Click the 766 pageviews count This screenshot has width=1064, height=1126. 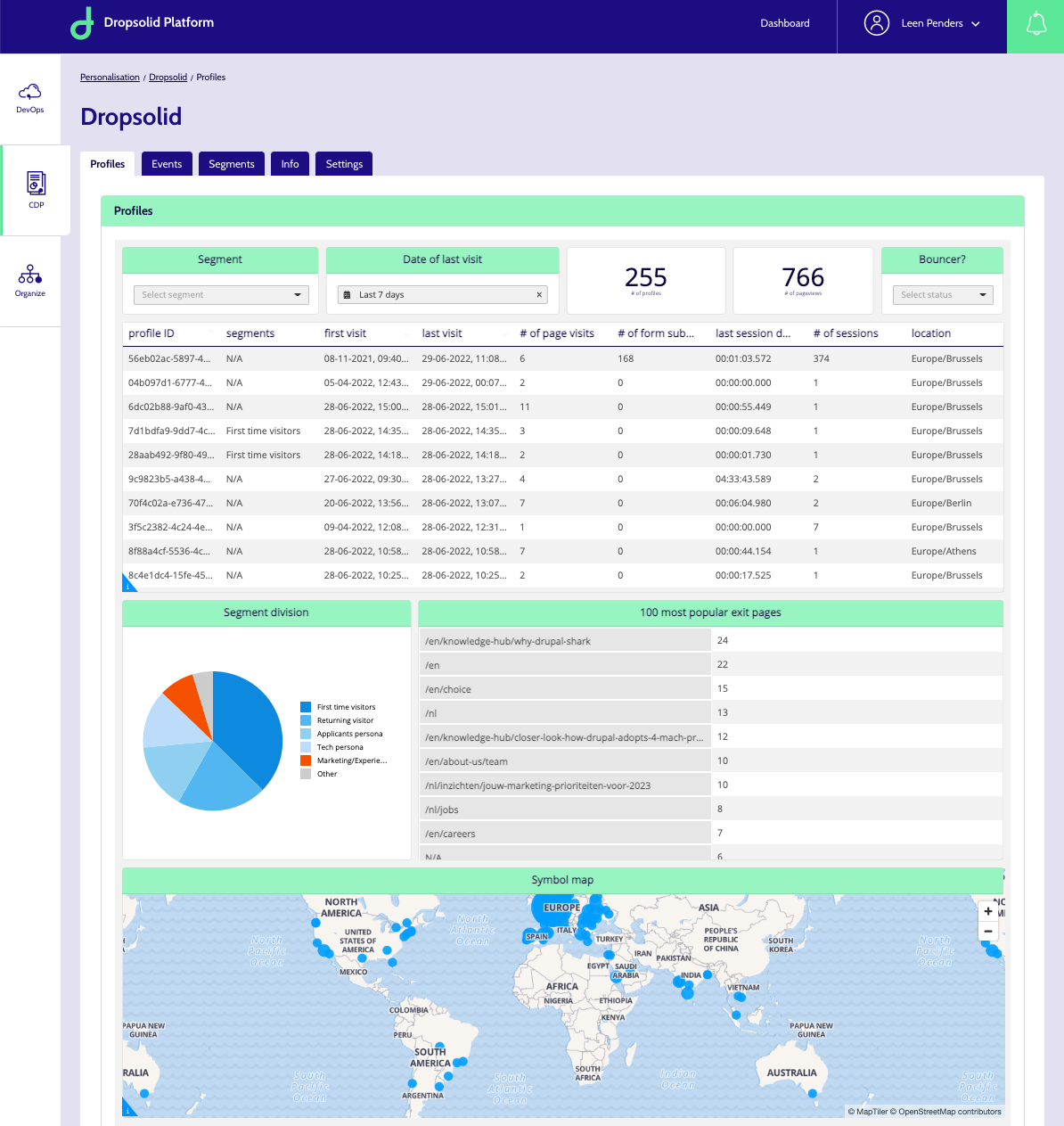click(803, 277)
